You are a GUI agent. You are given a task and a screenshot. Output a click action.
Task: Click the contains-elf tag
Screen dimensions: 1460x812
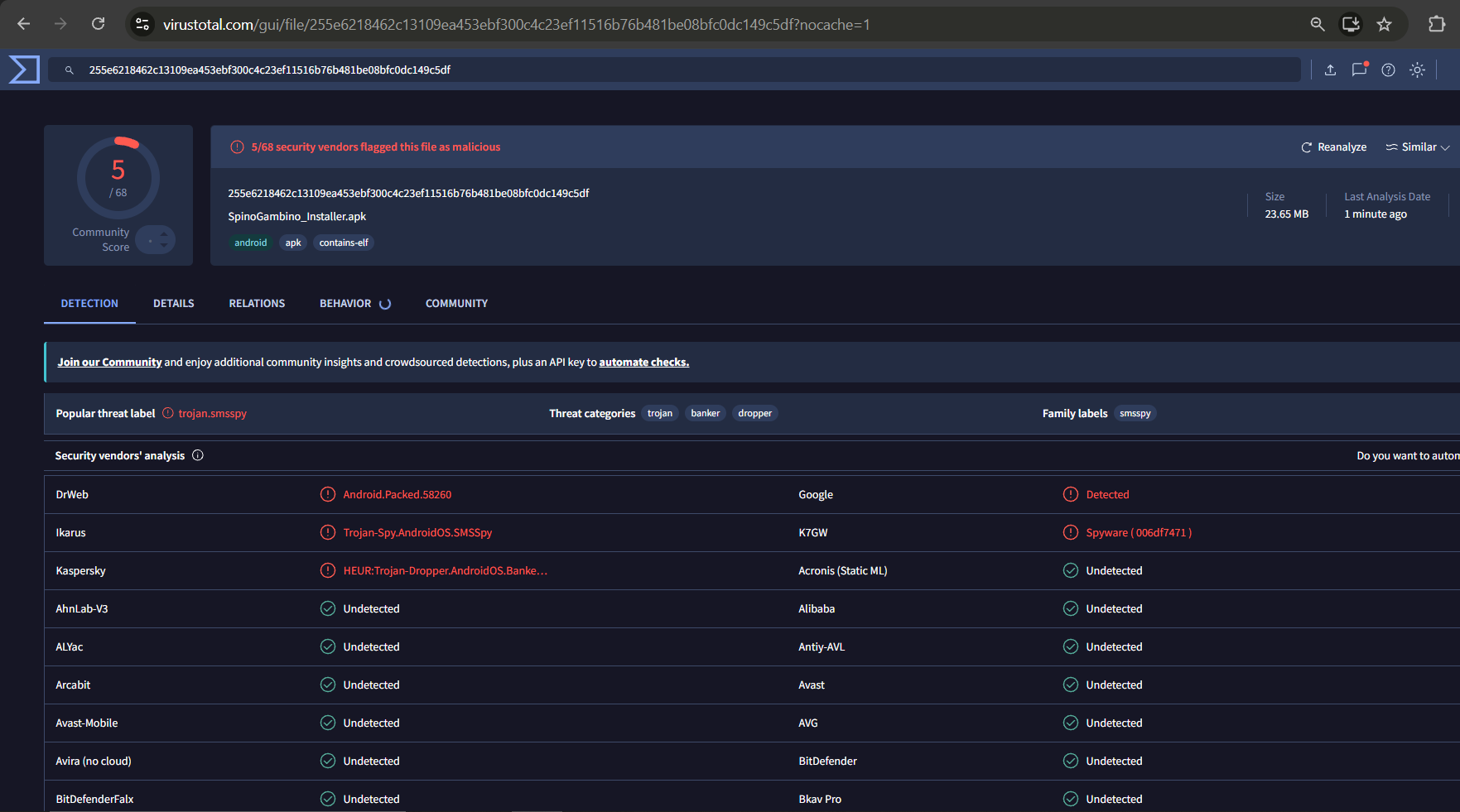pos(344,243)
